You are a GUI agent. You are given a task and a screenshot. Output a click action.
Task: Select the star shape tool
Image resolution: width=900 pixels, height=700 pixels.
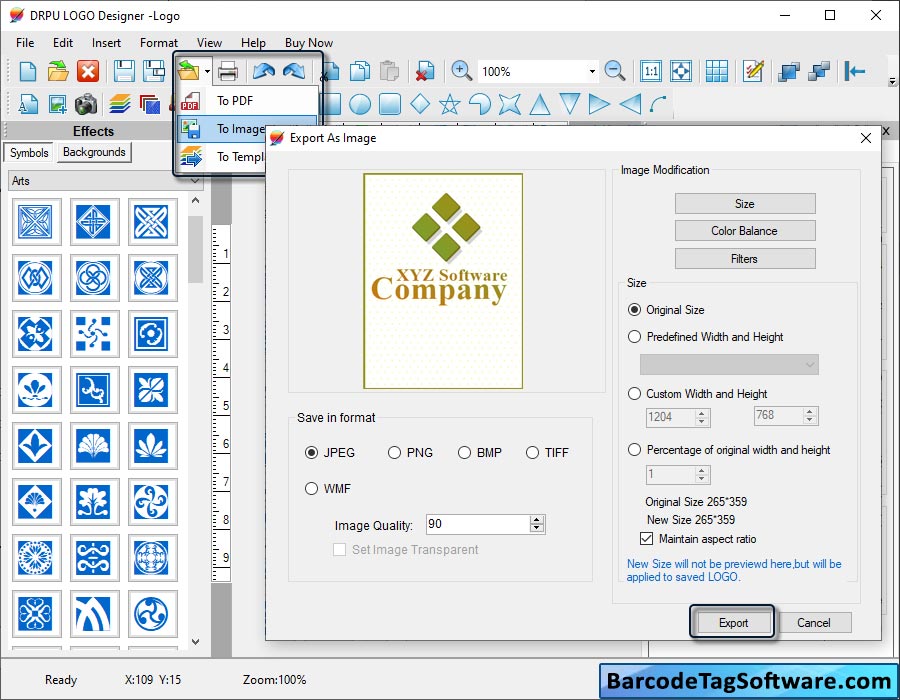tap(450, 104)
